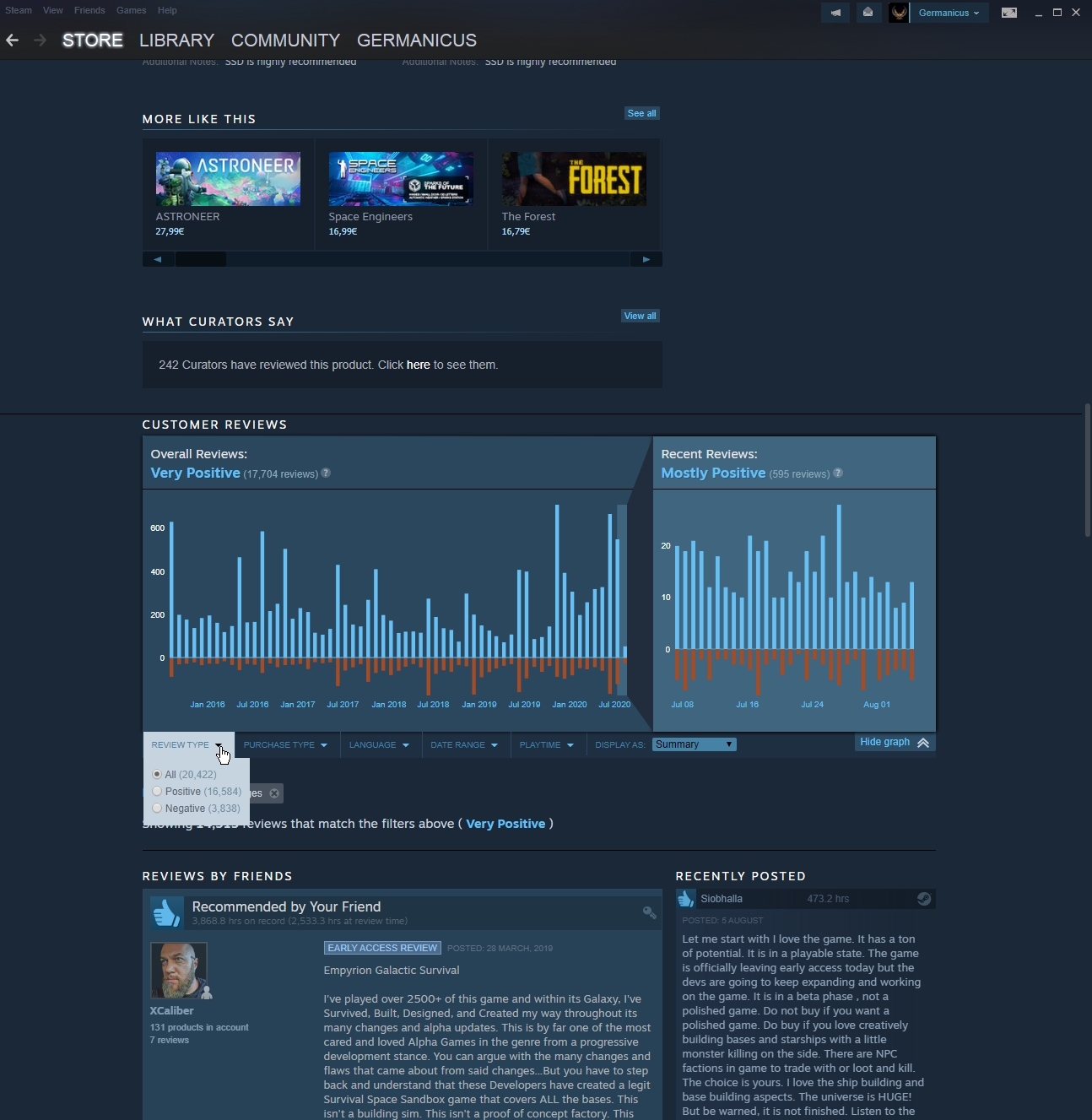1092x1120 pixels.
Task: Select the Positive review type radio
Action: click(x=157, y=792)
